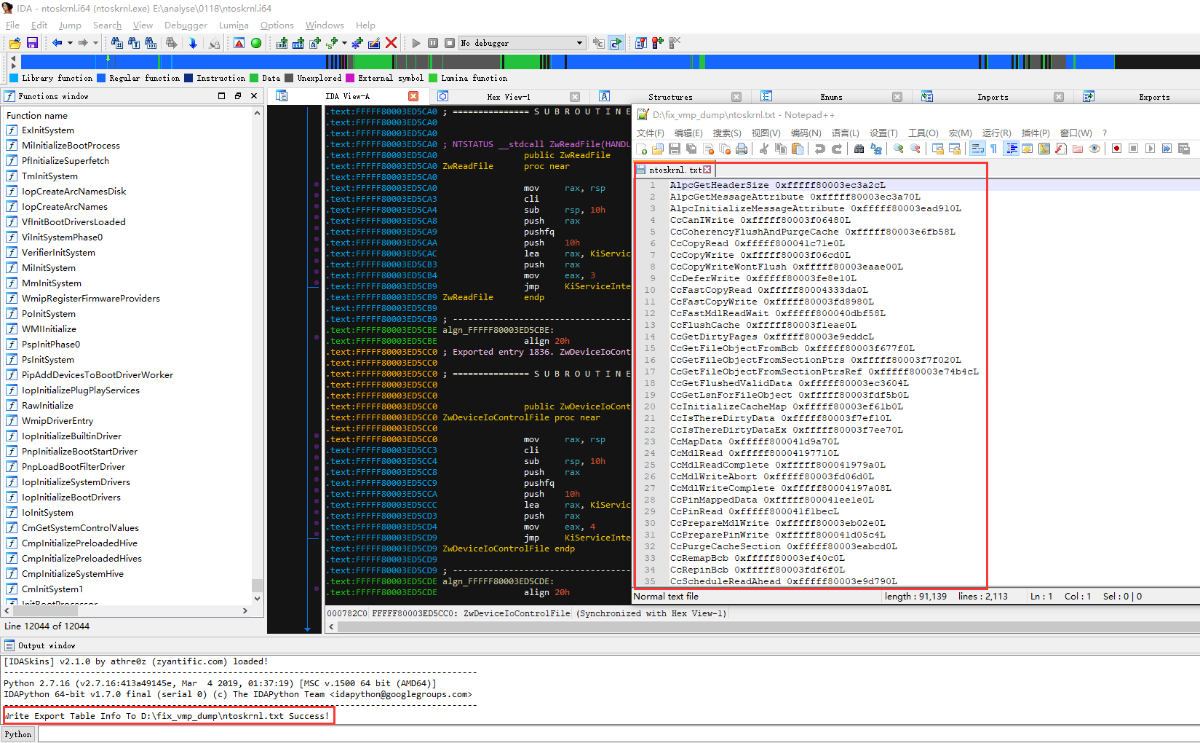The height and width of the screenshot is (743, 1200).
Task: Float the Functions window panel
Action: coord(238,96)
